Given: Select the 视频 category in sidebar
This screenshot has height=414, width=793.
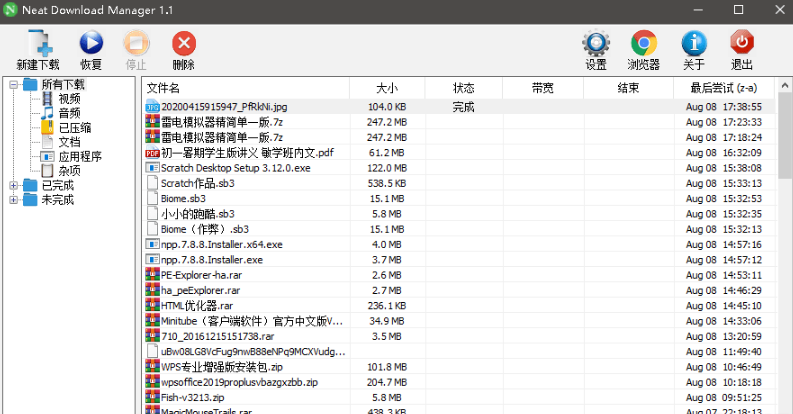Looking at the screenshot, I should pyautogui.click(x=69, y=99).
